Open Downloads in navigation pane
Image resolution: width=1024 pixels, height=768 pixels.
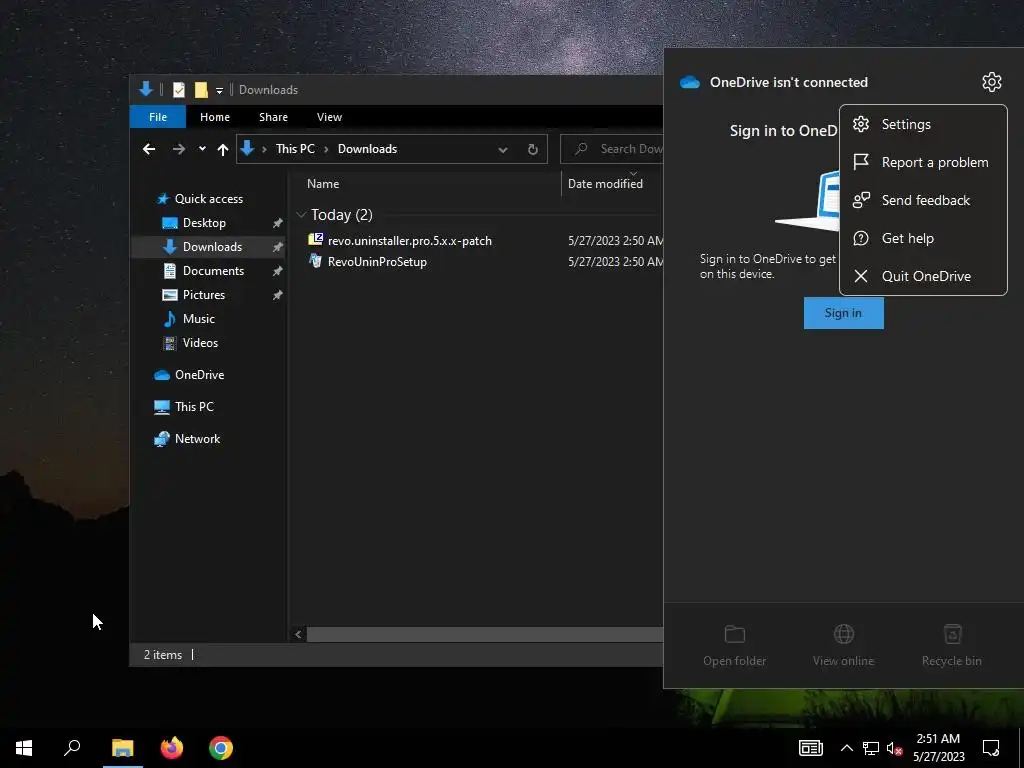[x=212, y=247]
